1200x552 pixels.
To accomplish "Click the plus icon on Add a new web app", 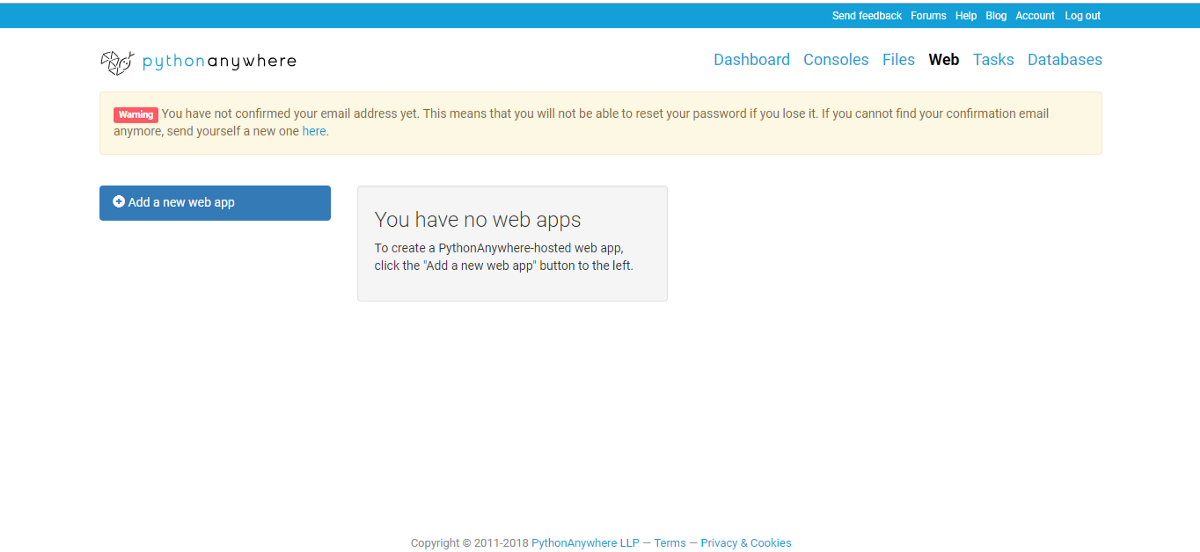I will tap(119, 201).
